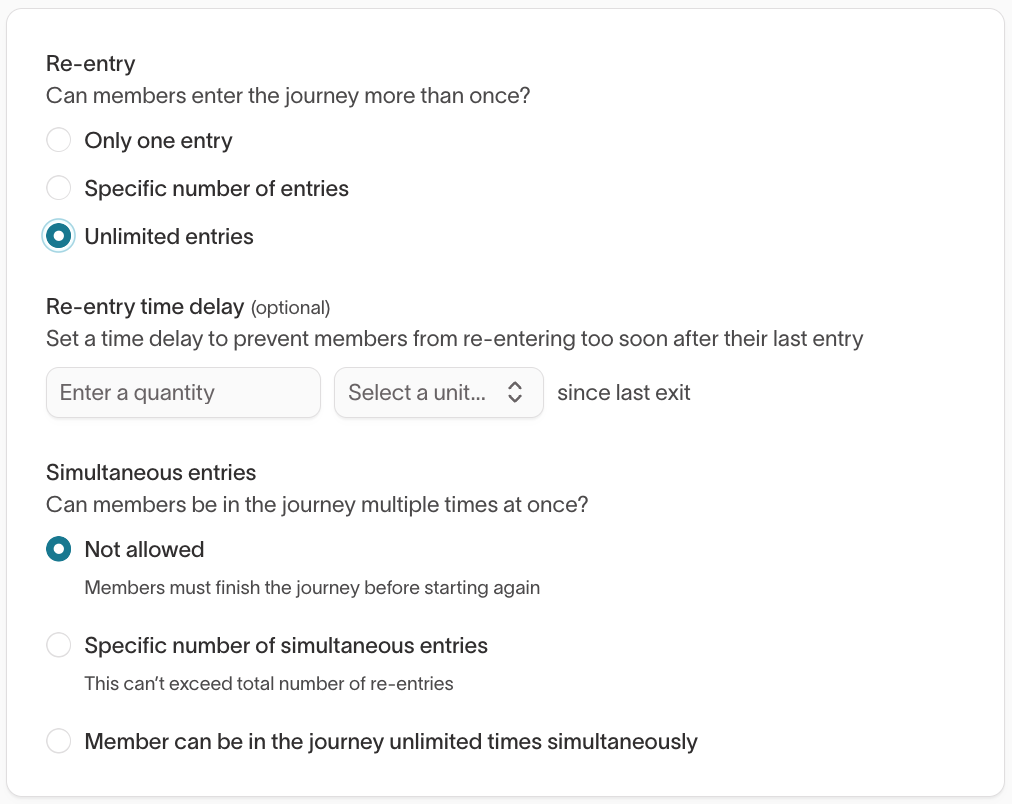Set simultaneous entries to "Not allowed"
The height and width of the screenshot is (804, 1012).
(58, 549)
